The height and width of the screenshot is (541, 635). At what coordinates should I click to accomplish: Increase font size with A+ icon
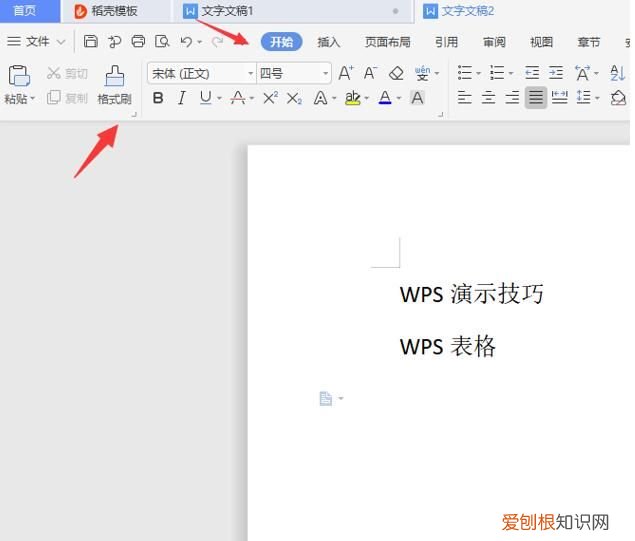(346, 73)
